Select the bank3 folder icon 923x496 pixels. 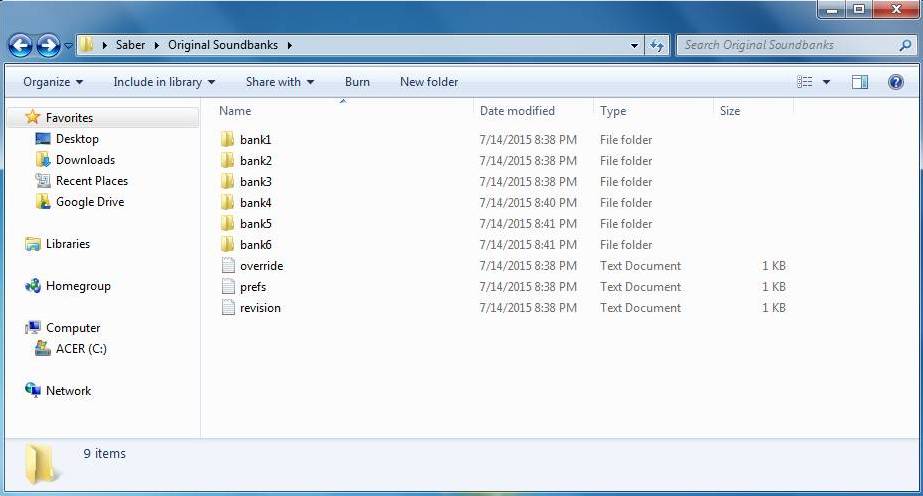pos(228,182)
